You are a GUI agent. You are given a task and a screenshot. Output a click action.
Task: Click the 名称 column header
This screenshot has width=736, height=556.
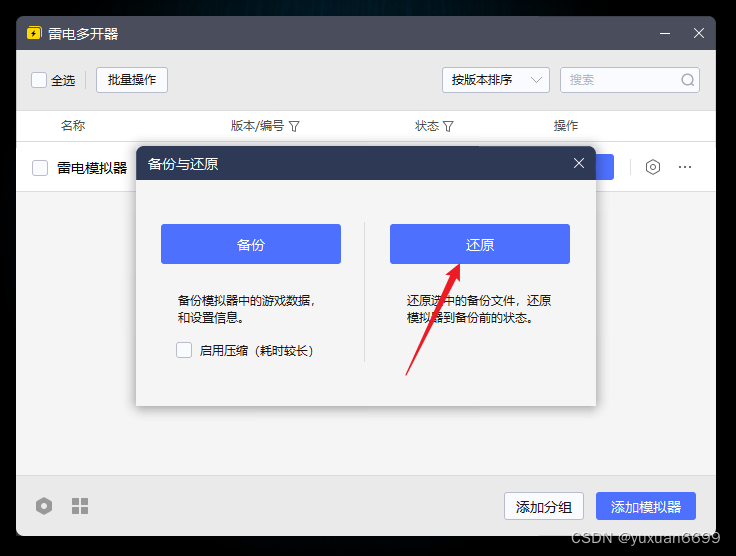point(73,126)
